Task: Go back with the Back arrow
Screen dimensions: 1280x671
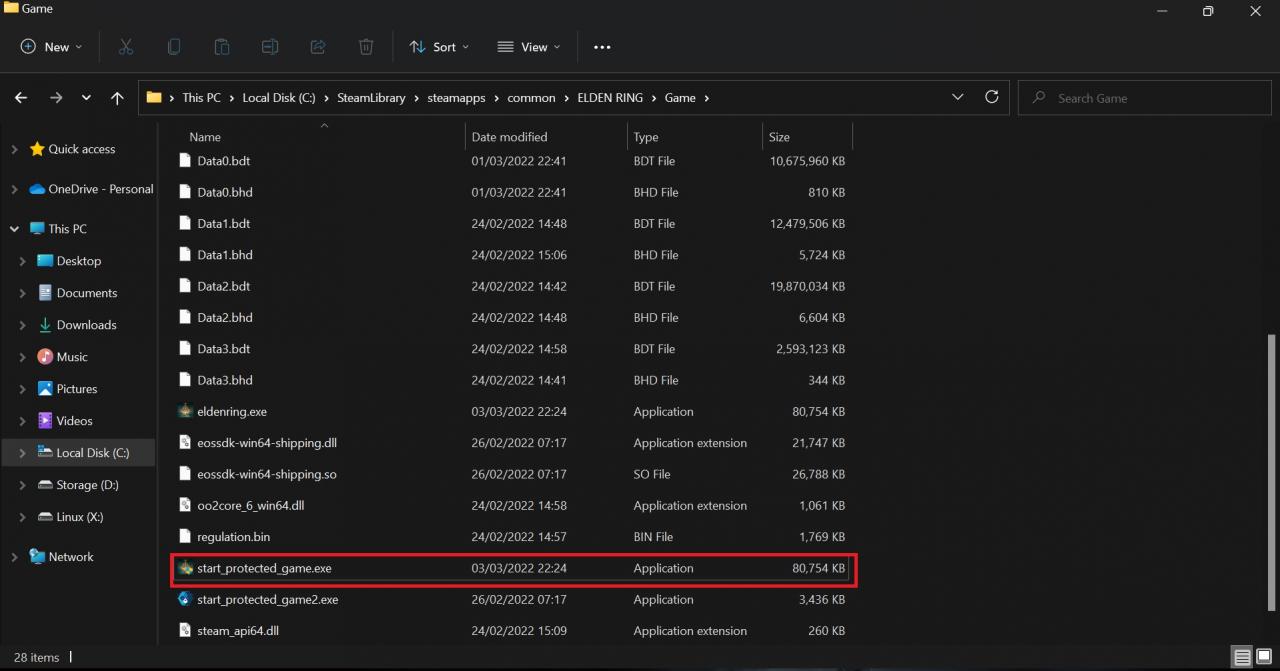Action: (21, 98)
